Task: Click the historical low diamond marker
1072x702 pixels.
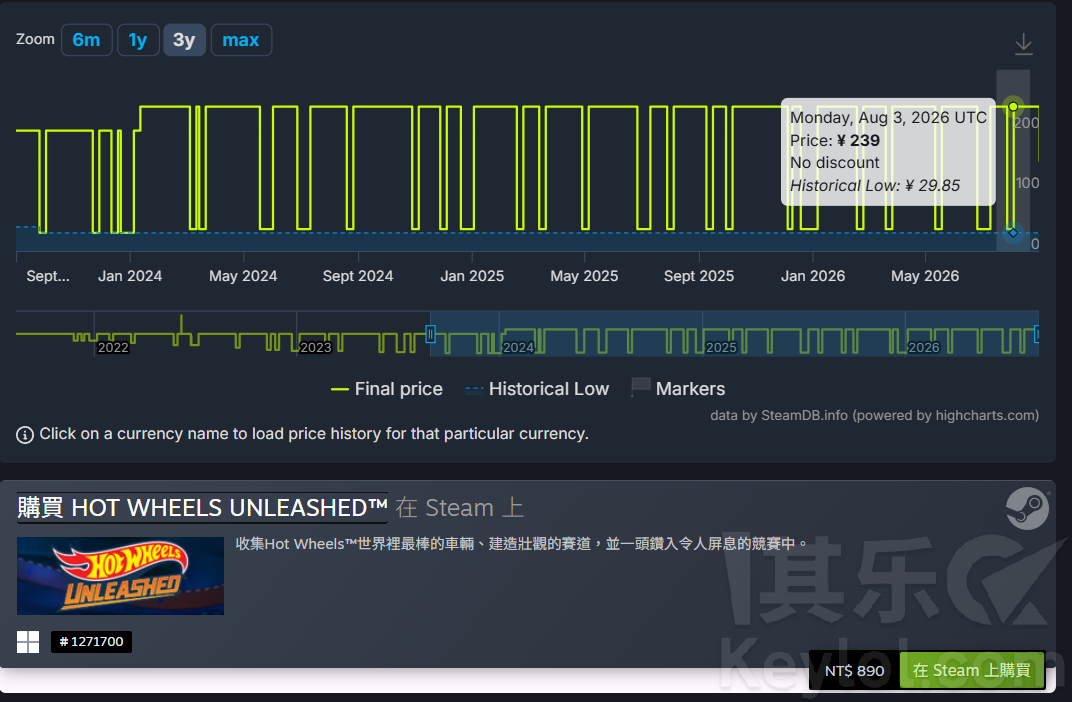Action: (x=1013, y=232)
